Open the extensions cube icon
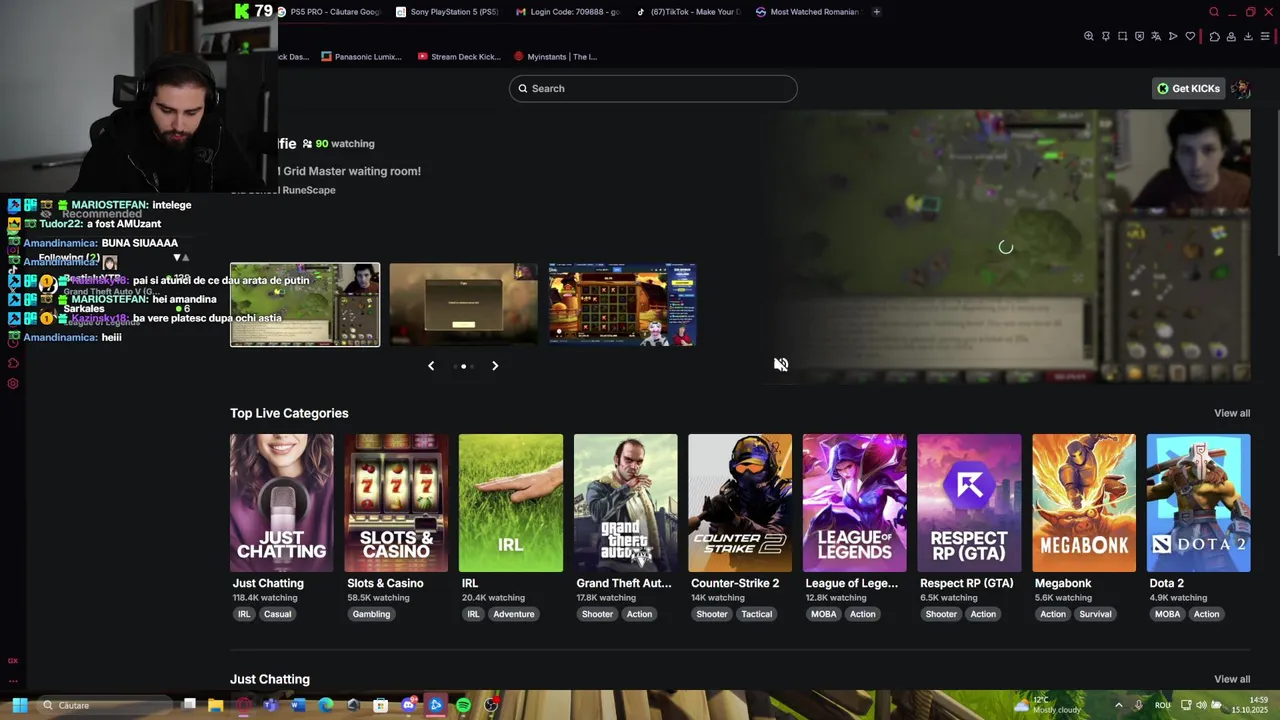Screen dimensions: 1280x720 [x=1214, y=36]
